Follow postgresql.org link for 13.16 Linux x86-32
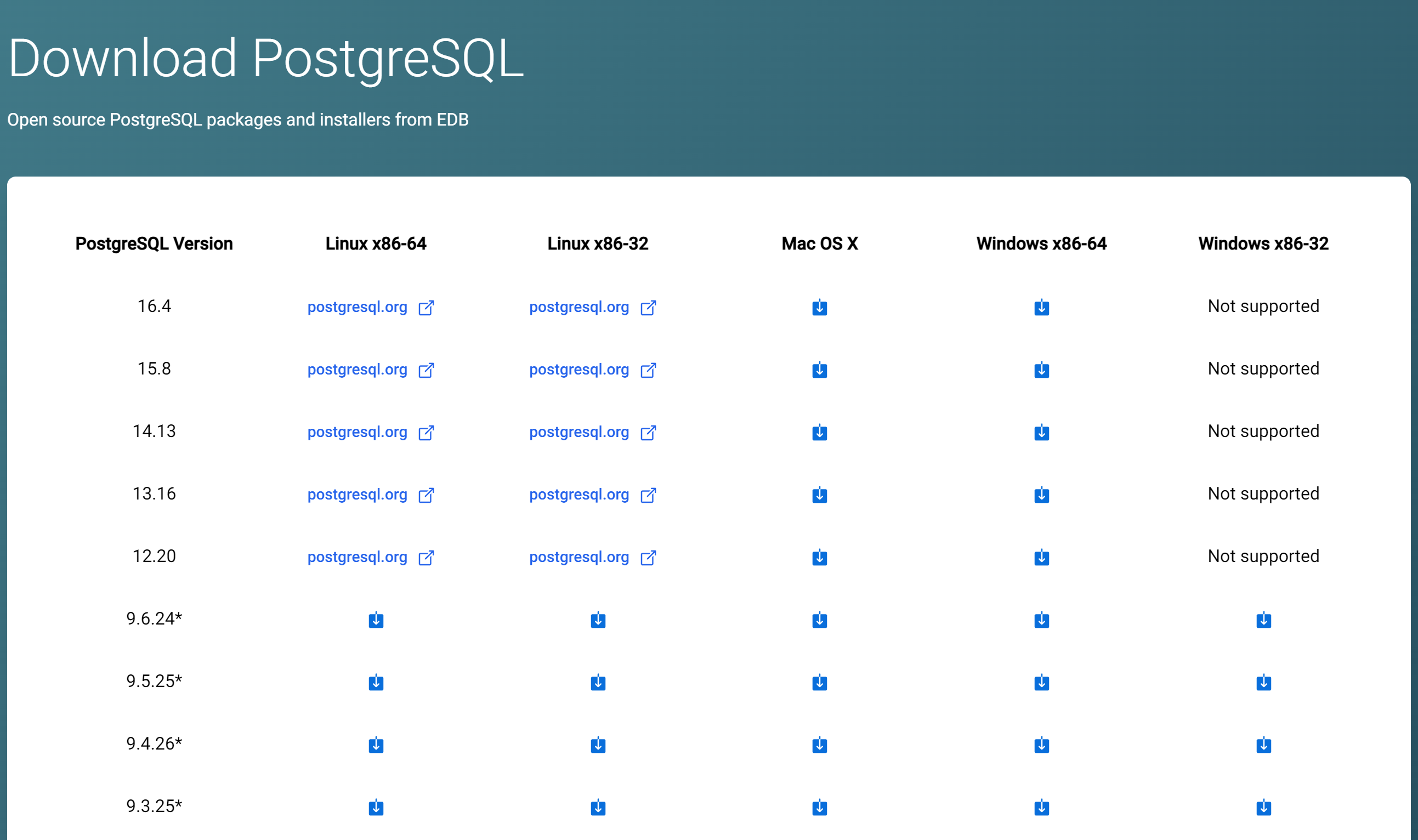The width and height of the screenshot is (1418, 840). [578, 495]
